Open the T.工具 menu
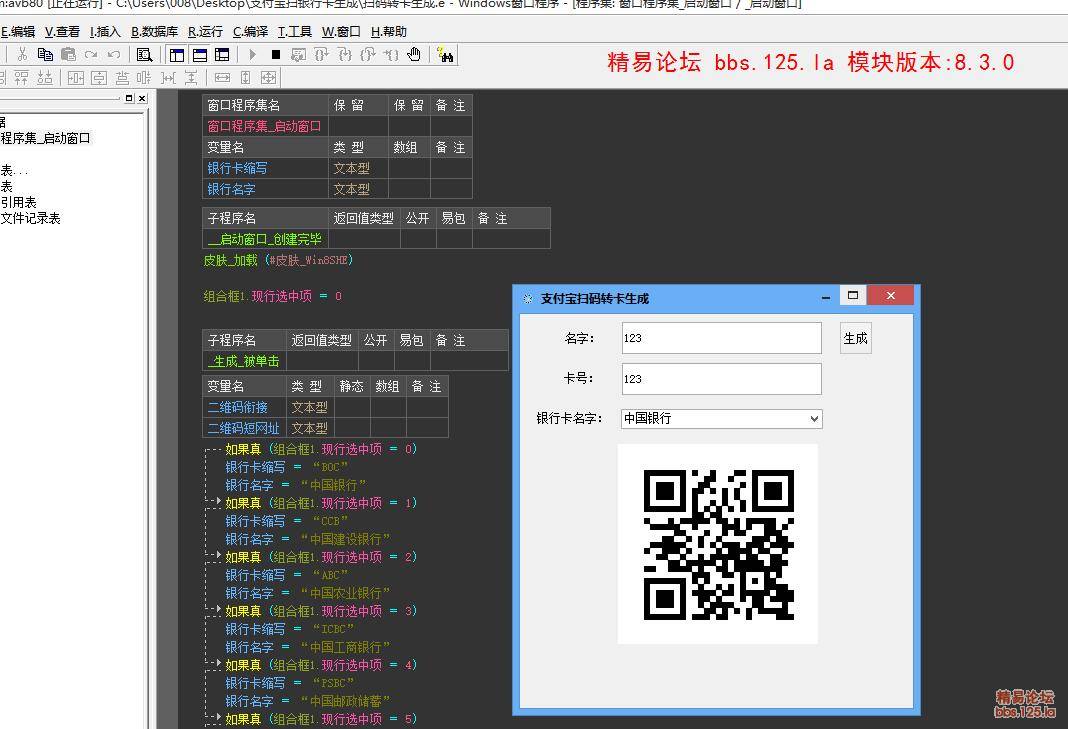Screen dimensions: 1068x729 (x=294, y=31)
